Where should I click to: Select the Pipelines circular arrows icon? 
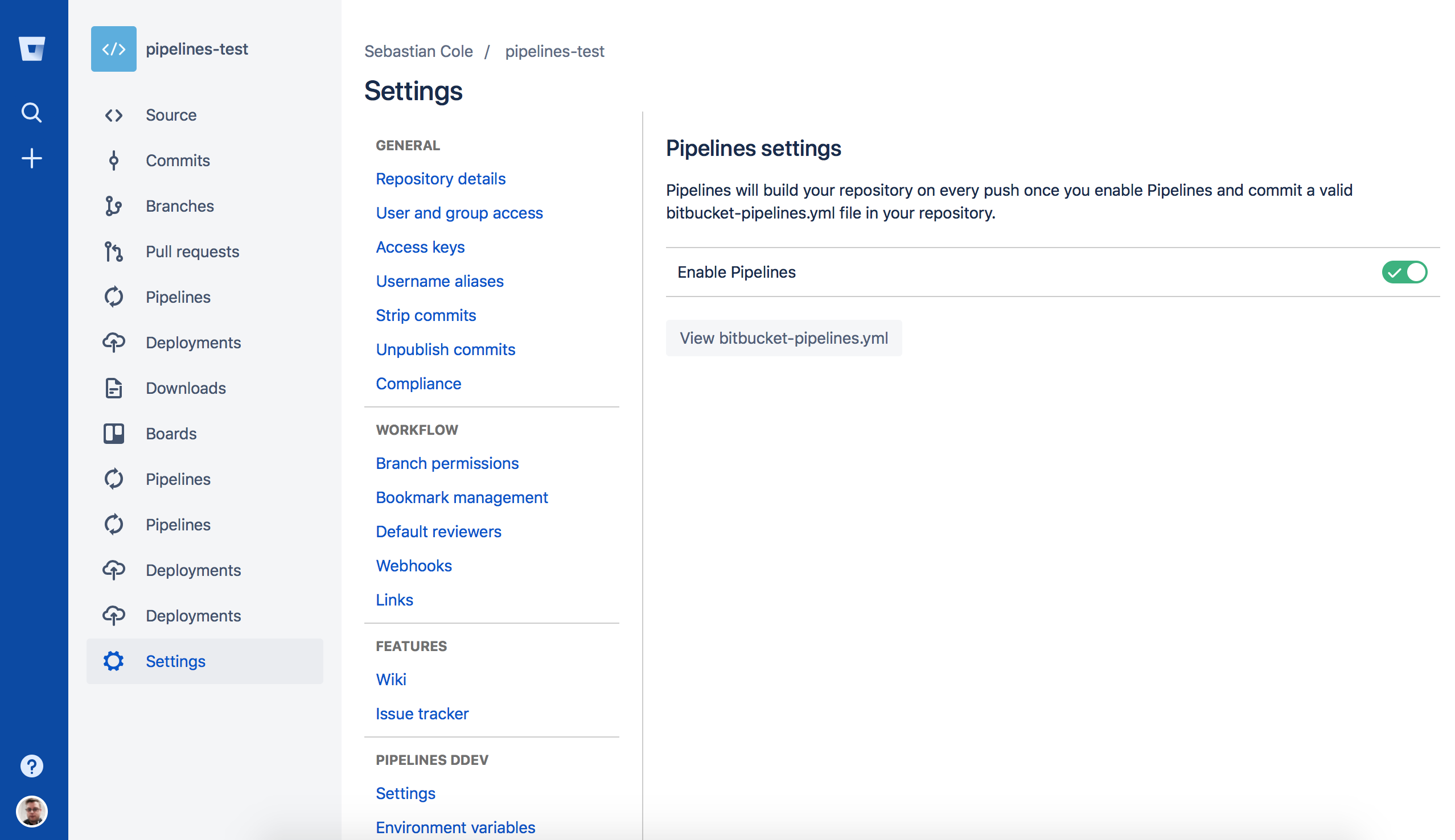(114, 297)
